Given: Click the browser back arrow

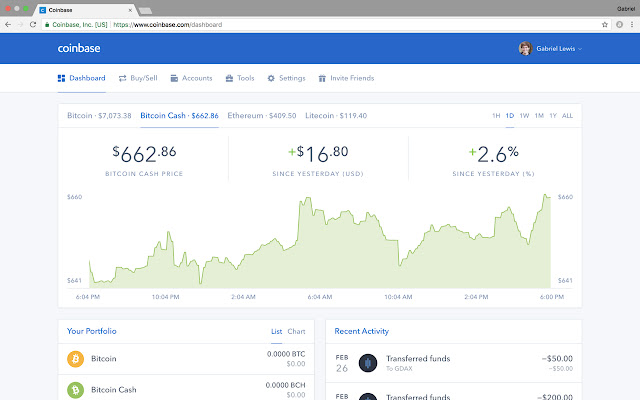Looking at the screenshot, I should [8, 24].
